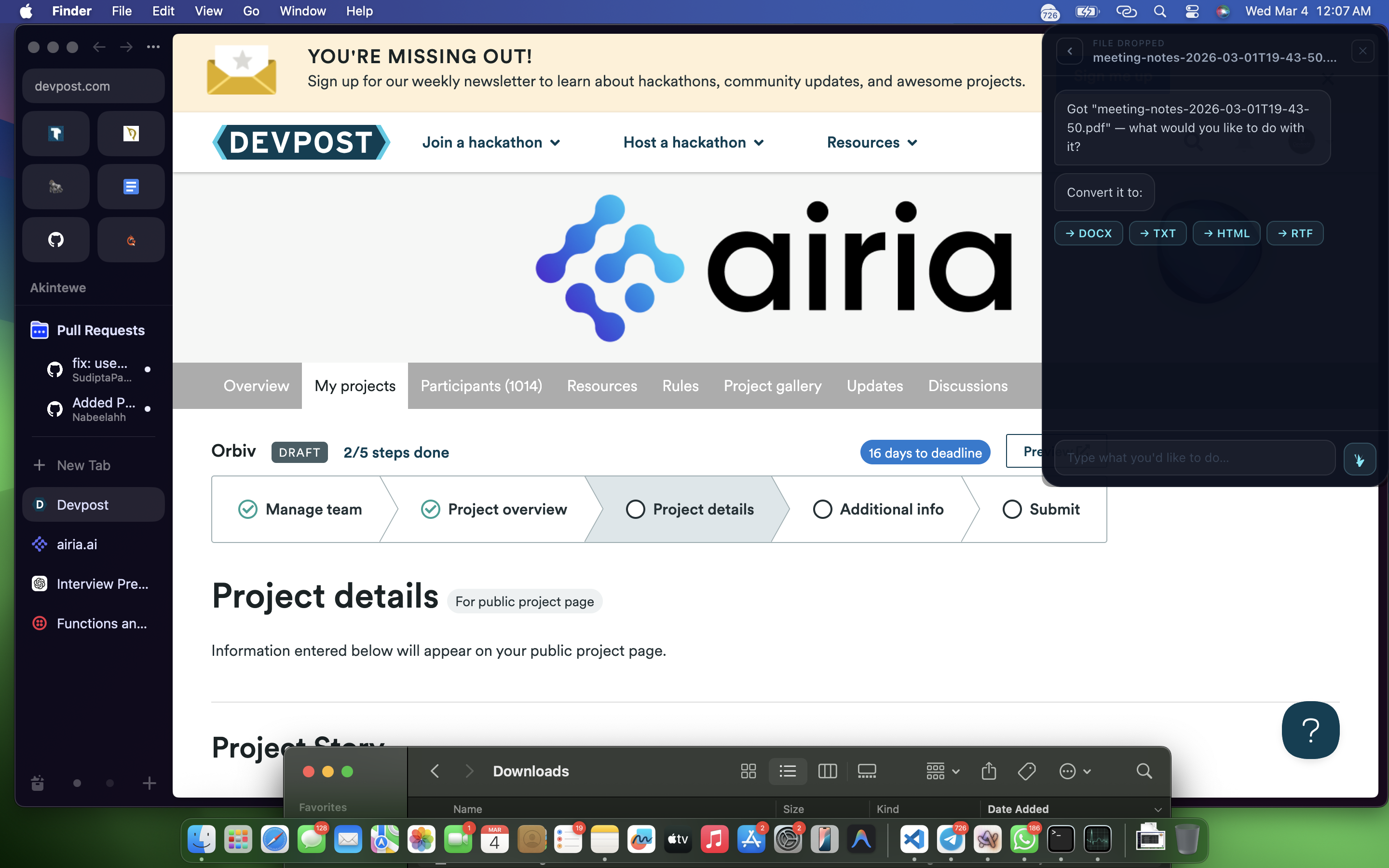Click the Project details step circle

[x=635, y=509]
